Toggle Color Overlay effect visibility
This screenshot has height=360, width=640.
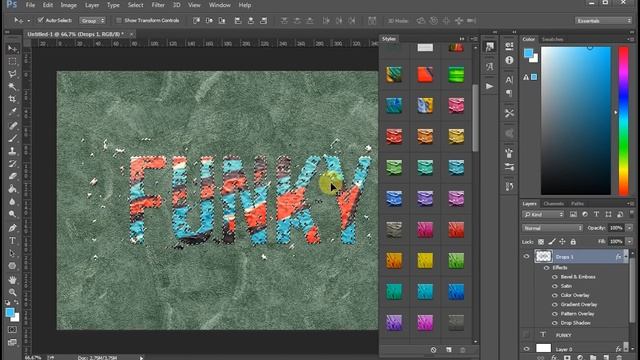coord(555,295)
